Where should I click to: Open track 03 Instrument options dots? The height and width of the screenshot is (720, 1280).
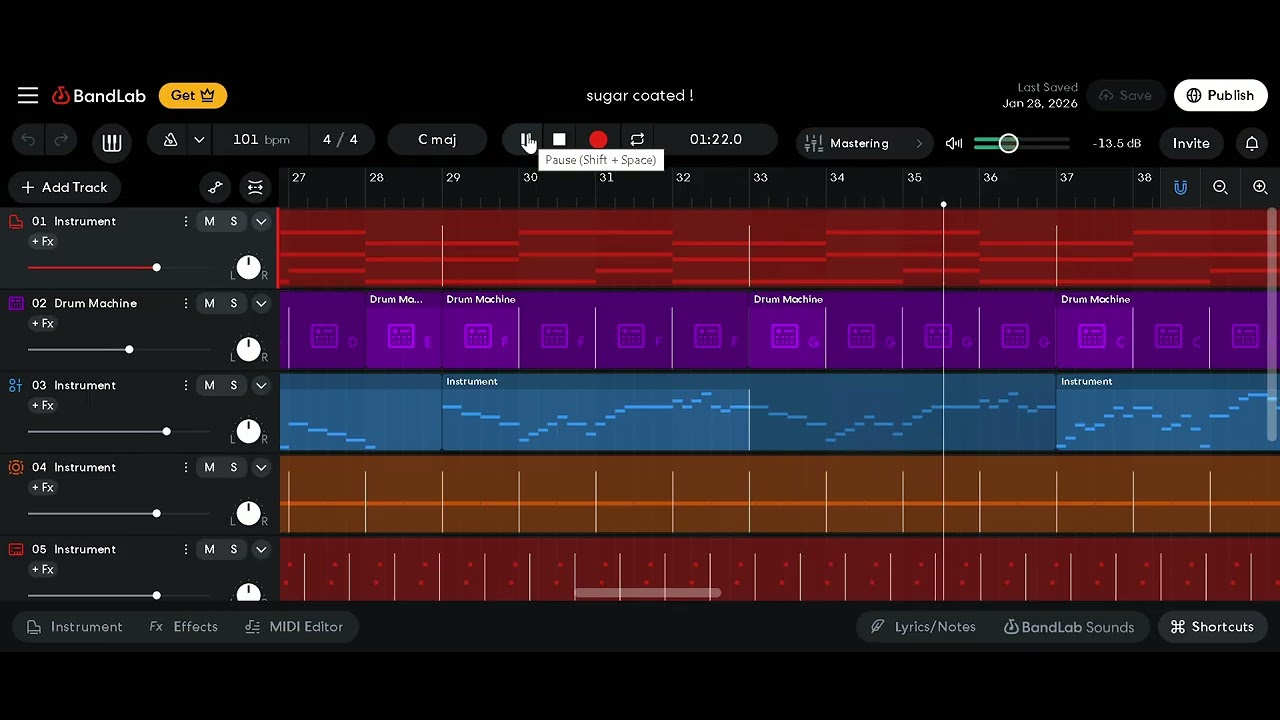[x=185, y=385]
